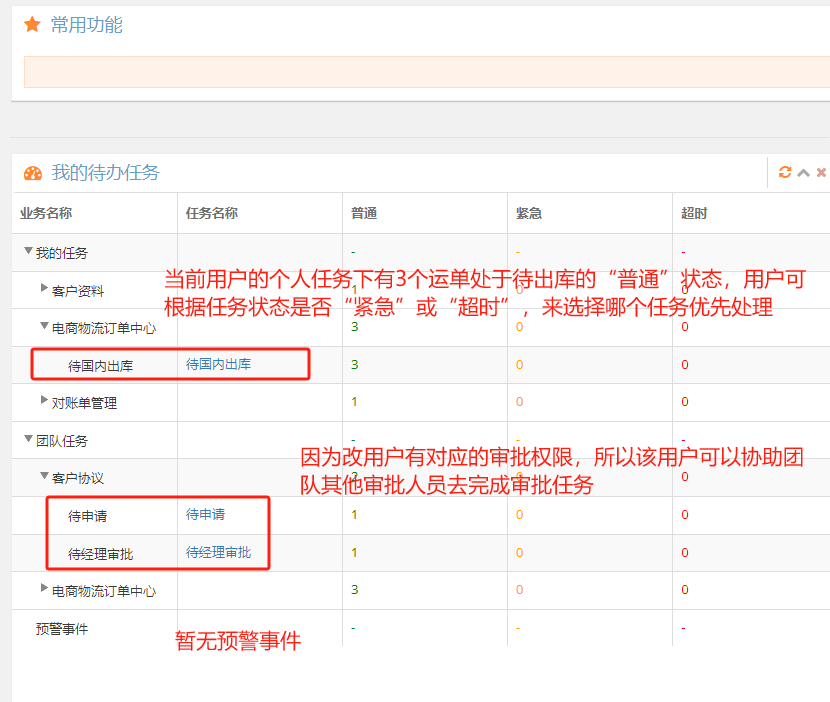The width and height of the screenshot is (830, 702).
Task: Collapse the 客户协议 tree node
Action: coord(44,477)
